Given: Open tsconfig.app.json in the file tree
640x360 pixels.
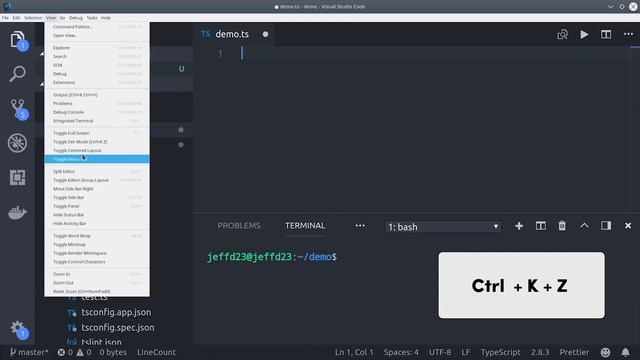Looking at the screenshot, I should 116,312.
